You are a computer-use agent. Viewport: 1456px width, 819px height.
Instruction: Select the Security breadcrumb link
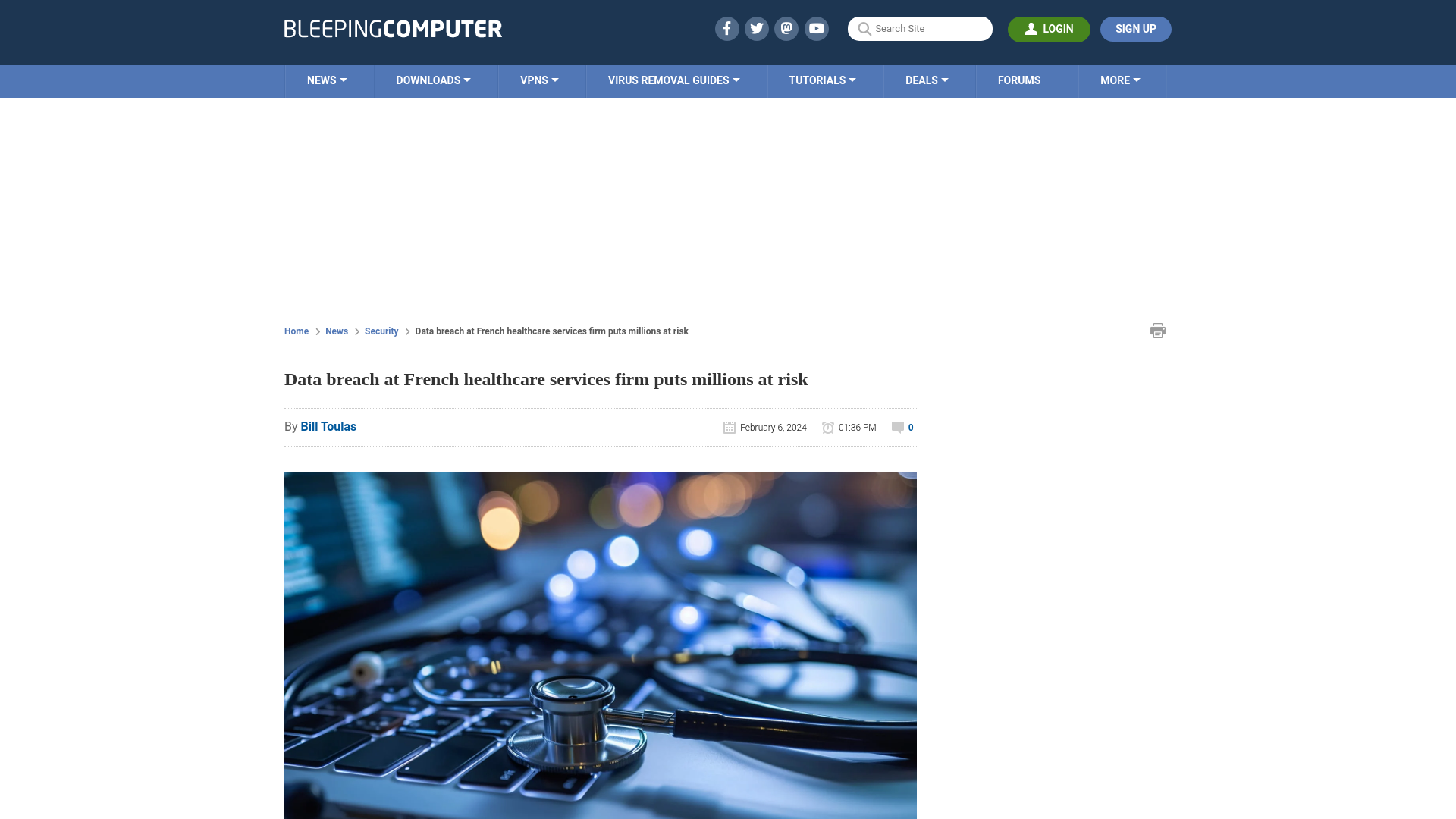pos(381,330)
